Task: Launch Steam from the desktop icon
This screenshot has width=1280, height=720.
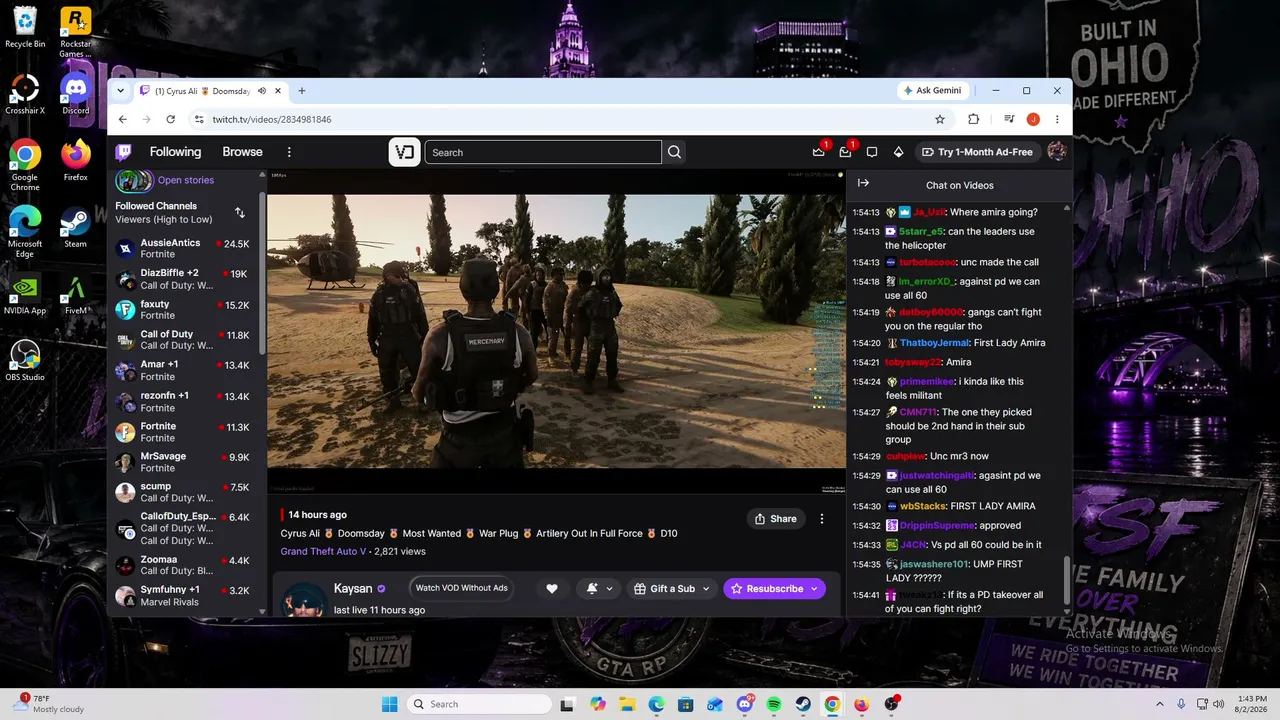Action: click(75, 227)
